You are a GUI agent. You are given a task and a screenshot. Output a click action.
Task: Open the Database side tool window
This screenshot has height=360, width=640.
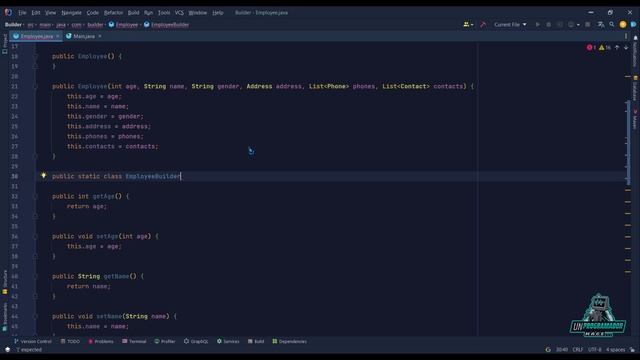(635, 88)
